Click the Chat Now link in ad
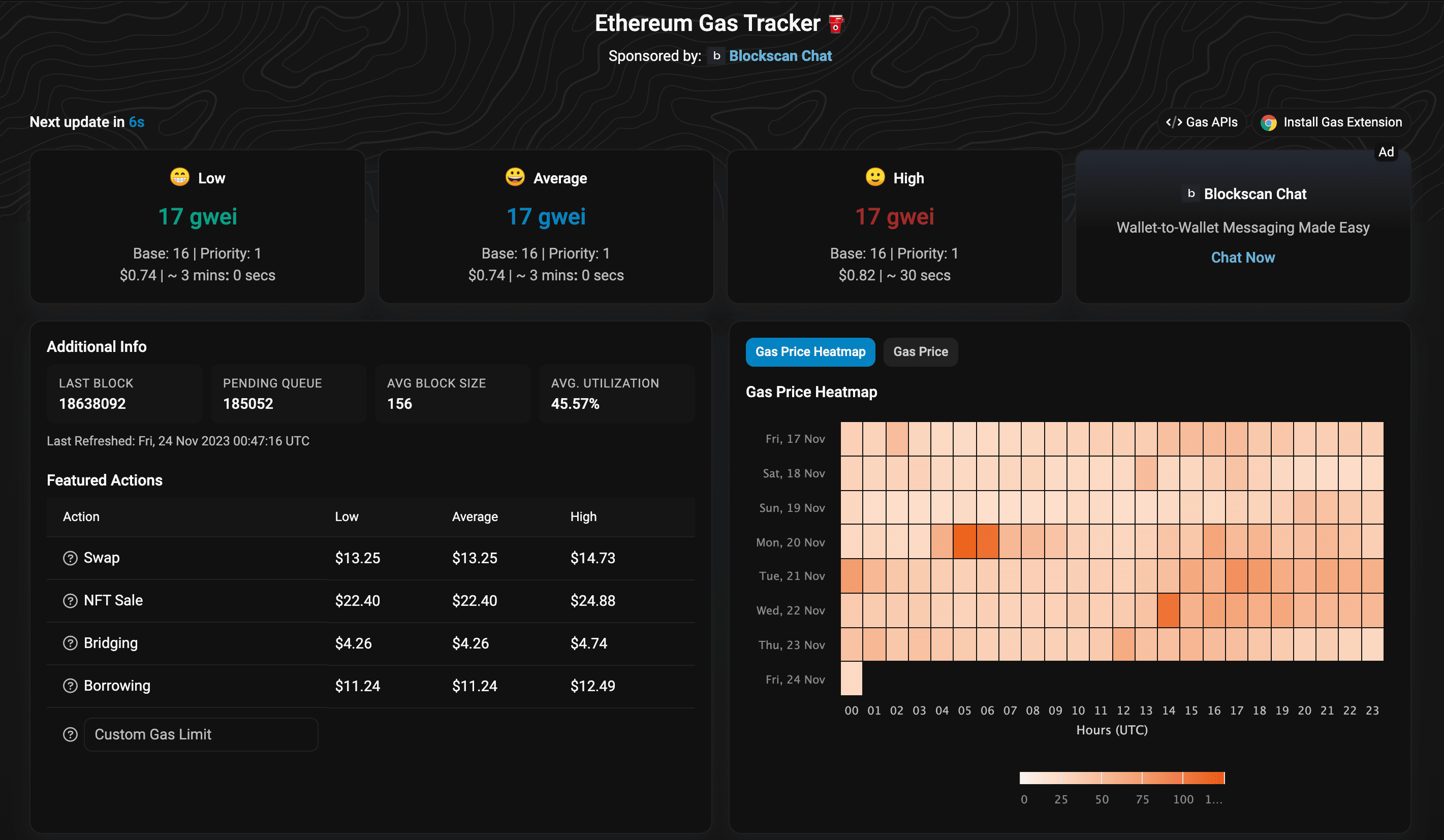This screenshot has height=840, width=1444. coord(1243,257)
